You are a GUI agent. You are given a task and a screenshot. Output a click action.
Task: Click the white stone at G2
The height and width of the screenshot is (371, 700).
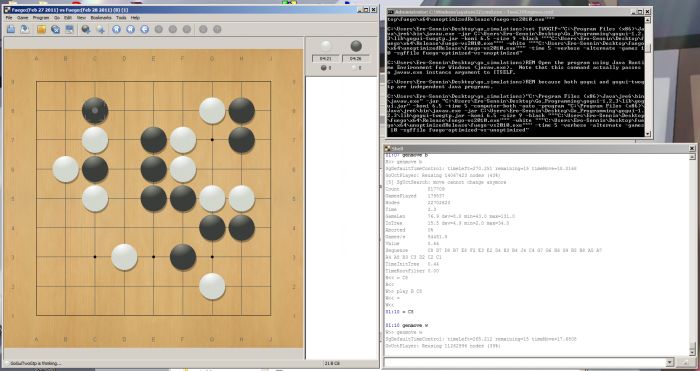(212, 286)
